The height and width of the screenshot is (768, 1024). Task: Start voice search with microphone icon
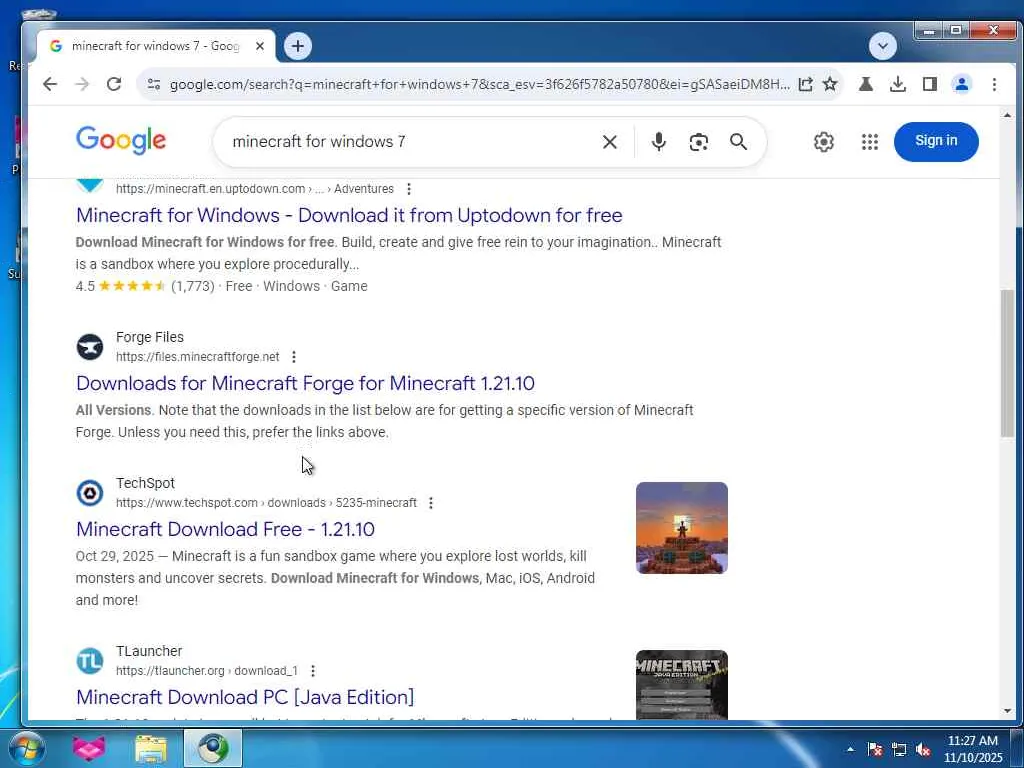point(659,142)
